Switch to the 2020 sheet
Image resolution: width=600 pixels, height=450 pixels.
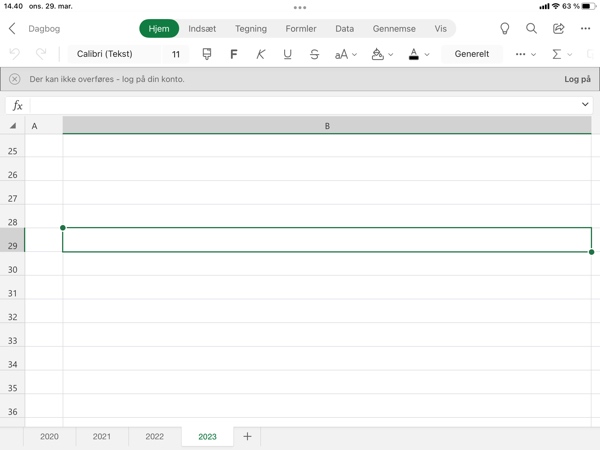pyautogui.click(x=49, y=437)
